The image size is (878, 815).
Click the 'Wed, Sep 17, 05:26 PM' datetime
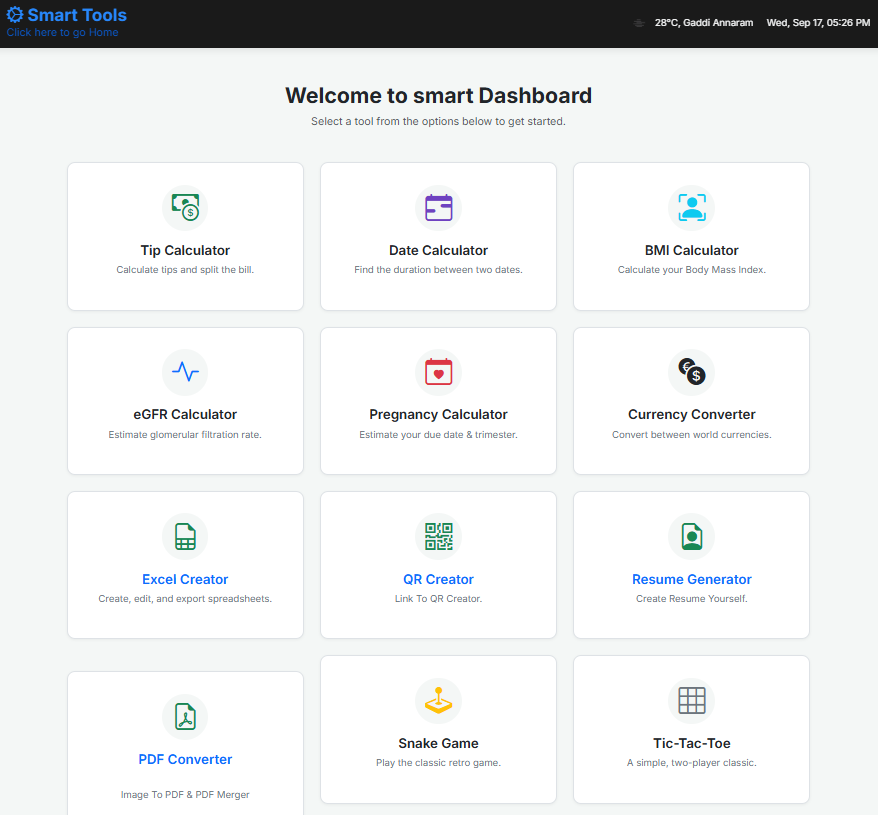pos(818,23)
